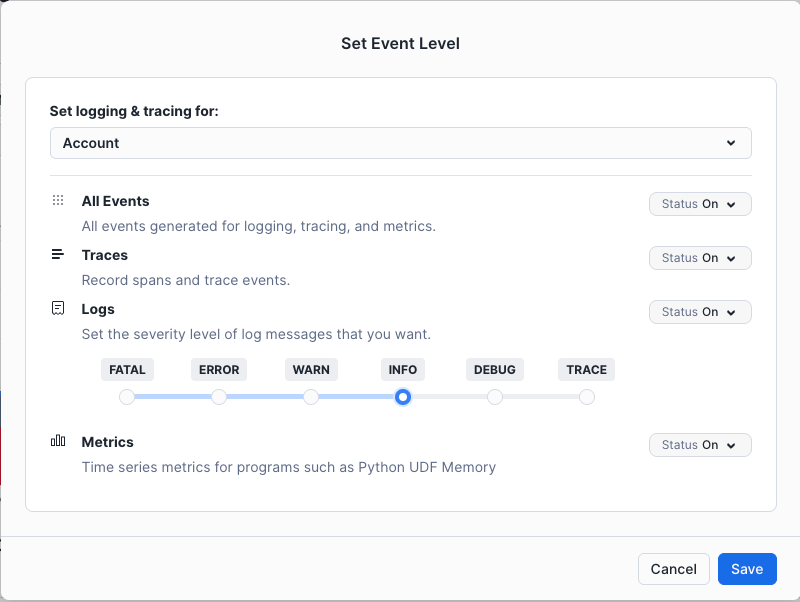Pick the DEBUG severity label
Image resolution: width=800 pixels, height=602 pixels.
pyautogui.click(x=495, y=370)
